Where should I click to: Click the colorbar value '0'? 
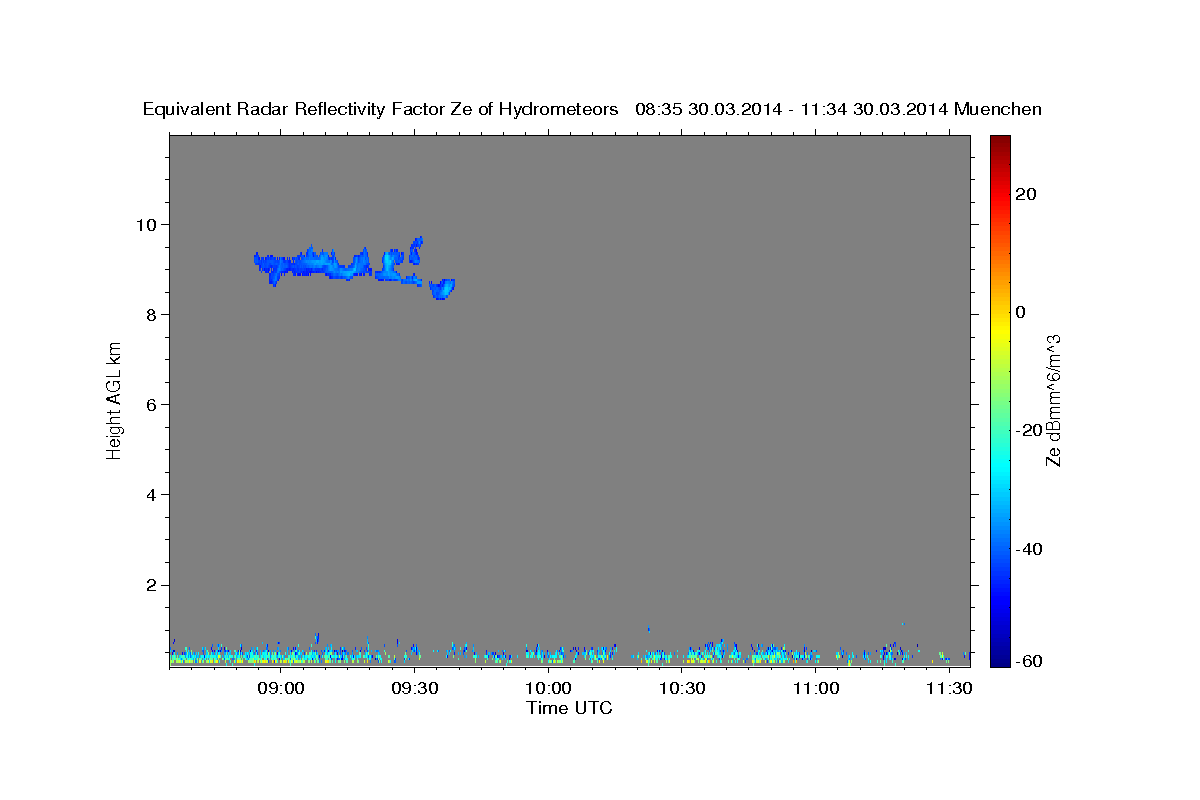pyautogui.click(x=1021, y=312)
